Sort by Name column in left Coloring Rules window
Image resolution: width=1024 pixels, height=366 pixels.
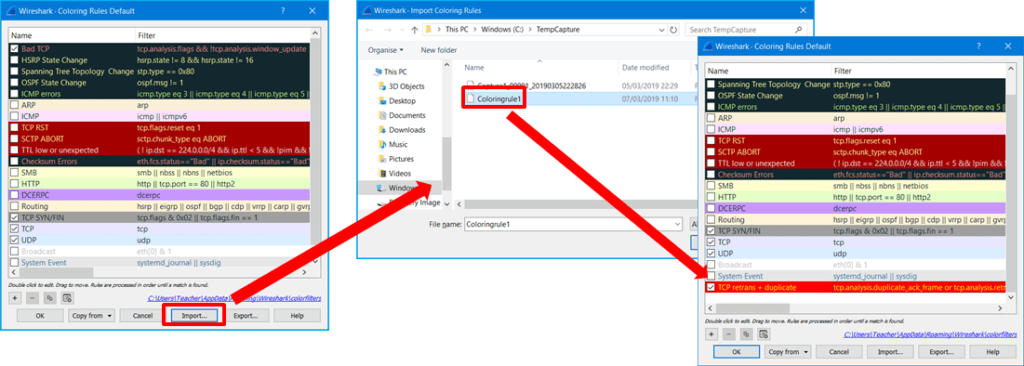coord(72,35)
